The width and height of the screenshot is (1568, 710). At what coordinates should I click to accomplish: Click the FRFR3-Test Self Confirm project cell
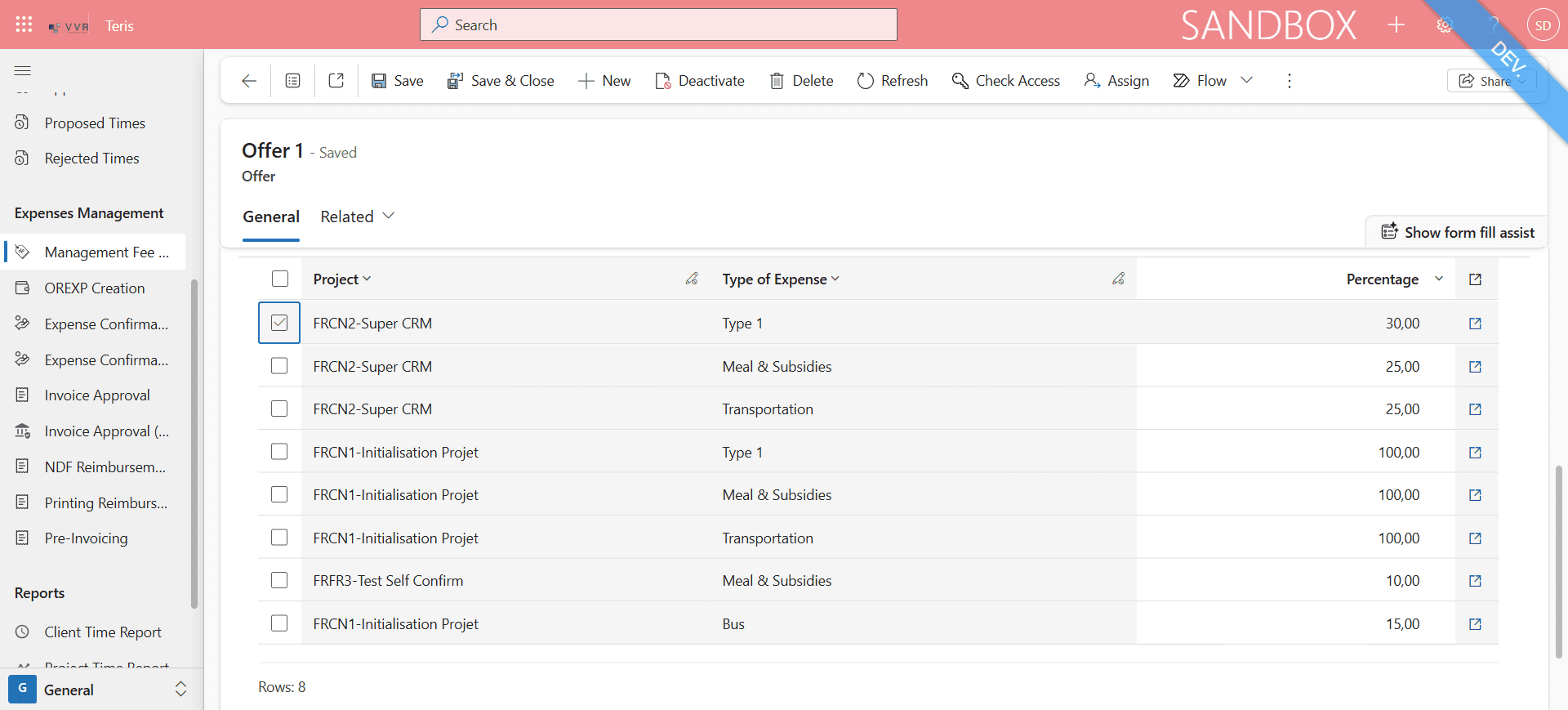[x=388, y=581]
